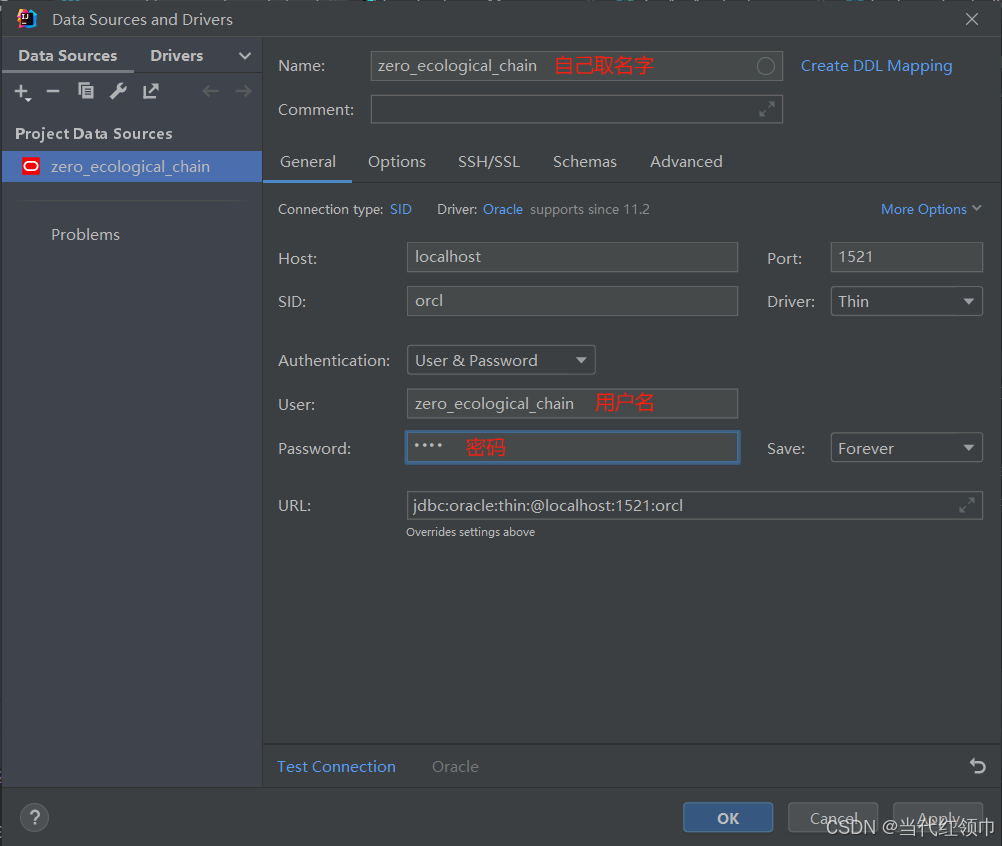
Task: Open the More Options dropdown
Action: pyautogui.click(x=931, y=209)
